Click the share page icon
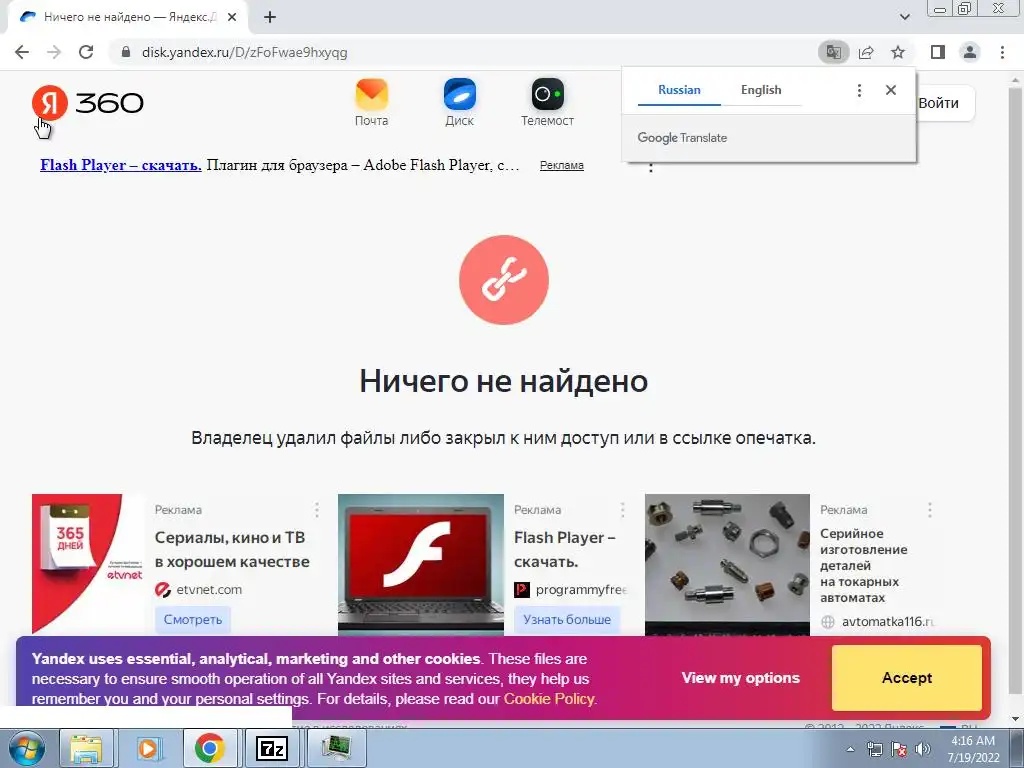 click(866, 52)
